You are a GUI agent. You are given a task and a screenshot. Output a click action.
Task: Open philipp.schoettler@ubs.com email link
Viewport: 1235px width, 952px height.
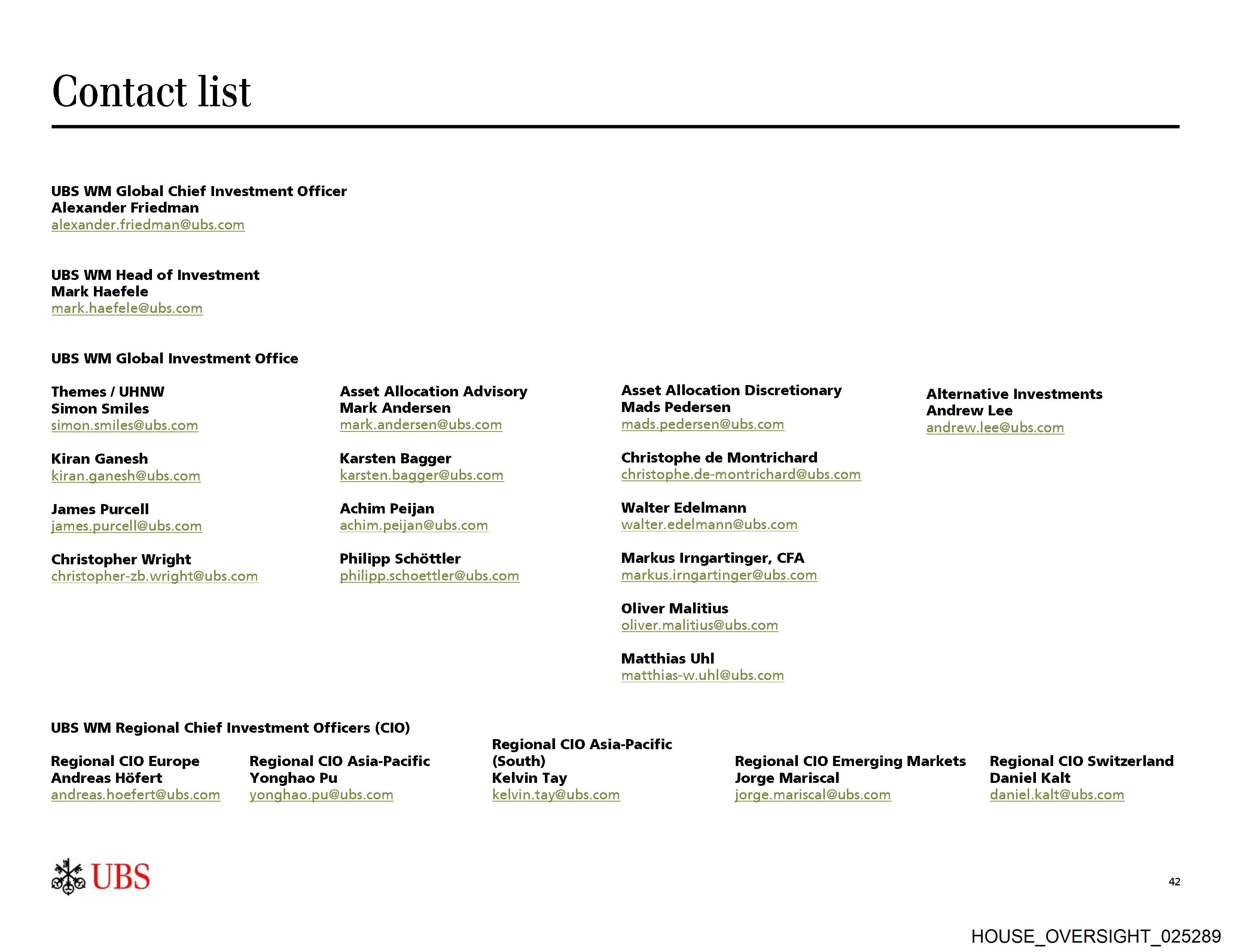pos(429,576)
